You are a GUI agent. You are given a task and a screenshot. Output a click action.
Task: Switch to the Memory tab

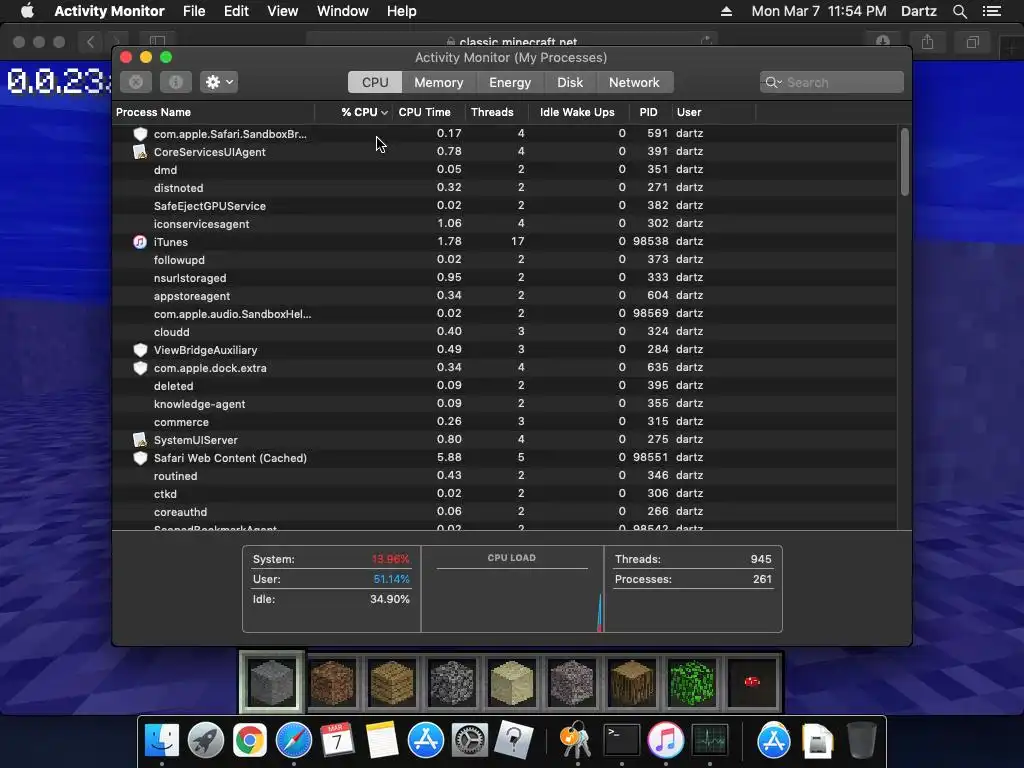(x=439, y=82)
